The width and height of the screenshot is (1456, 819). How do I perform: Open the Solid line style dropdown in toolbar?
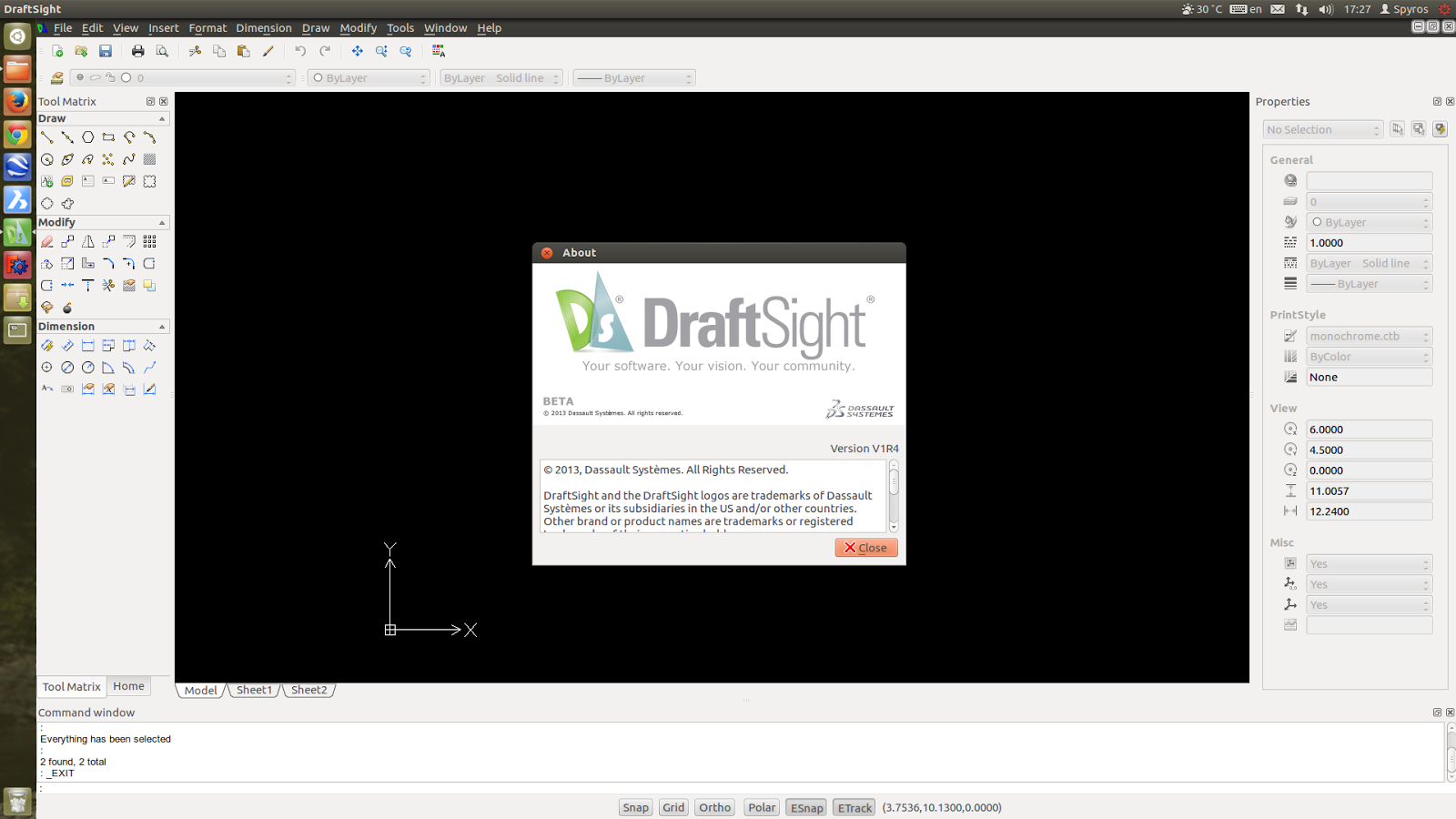tap(501, 78)
